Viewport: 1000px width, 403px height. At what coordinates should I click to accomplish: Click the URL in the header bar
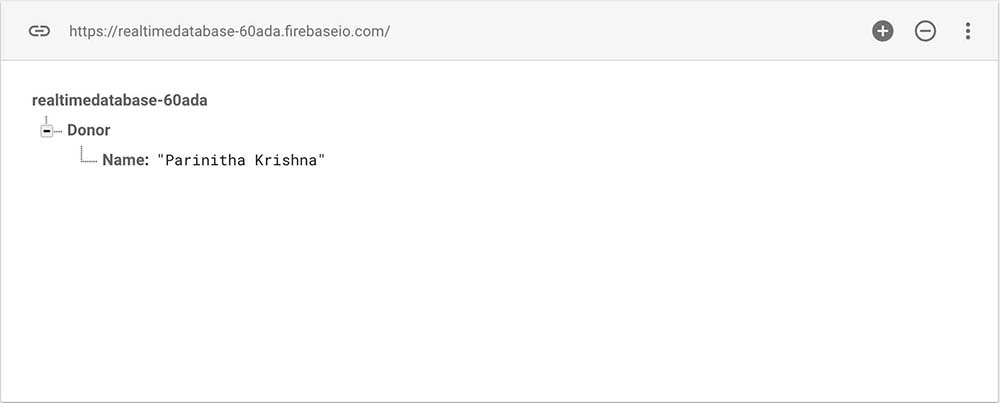point(229,31)
